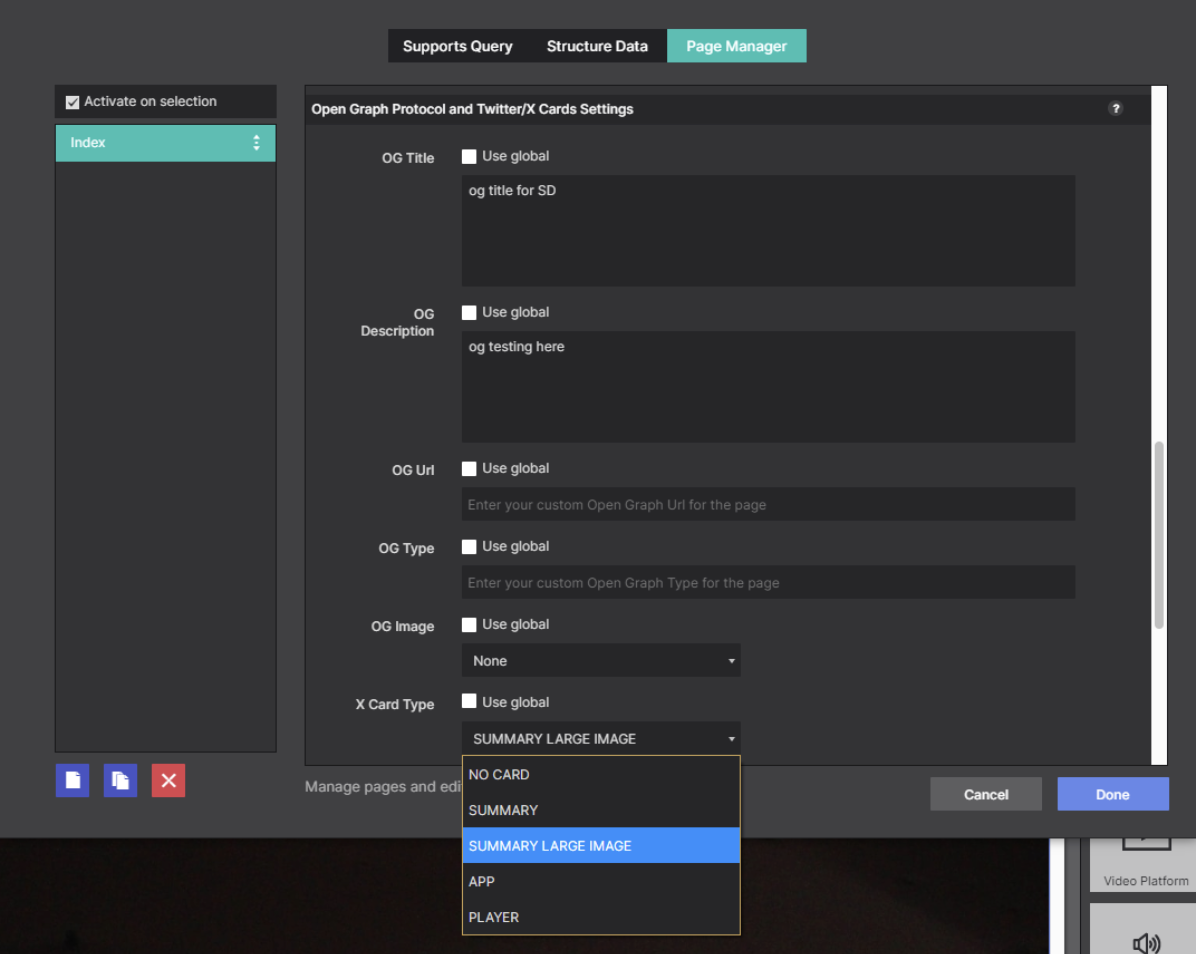
Task: Open the OG Image None dropdown
Action: point(601,661)
